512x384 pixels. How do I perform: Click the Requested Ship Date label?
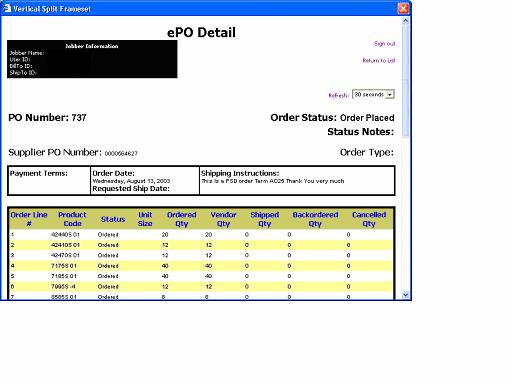coord(131,189)
